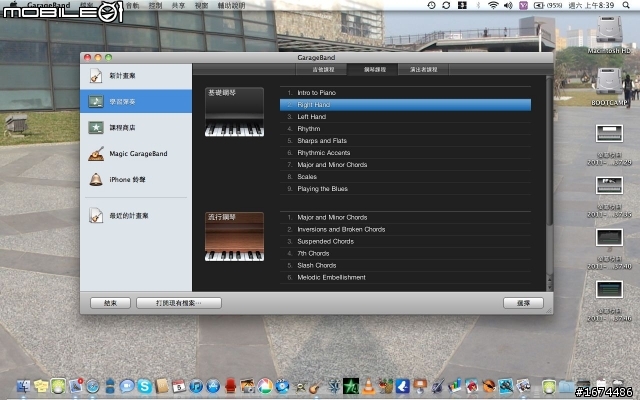The width and height of the screenshot is (640, 400).
Task: Click the purple Y menu bar icon
Action: 523,5
